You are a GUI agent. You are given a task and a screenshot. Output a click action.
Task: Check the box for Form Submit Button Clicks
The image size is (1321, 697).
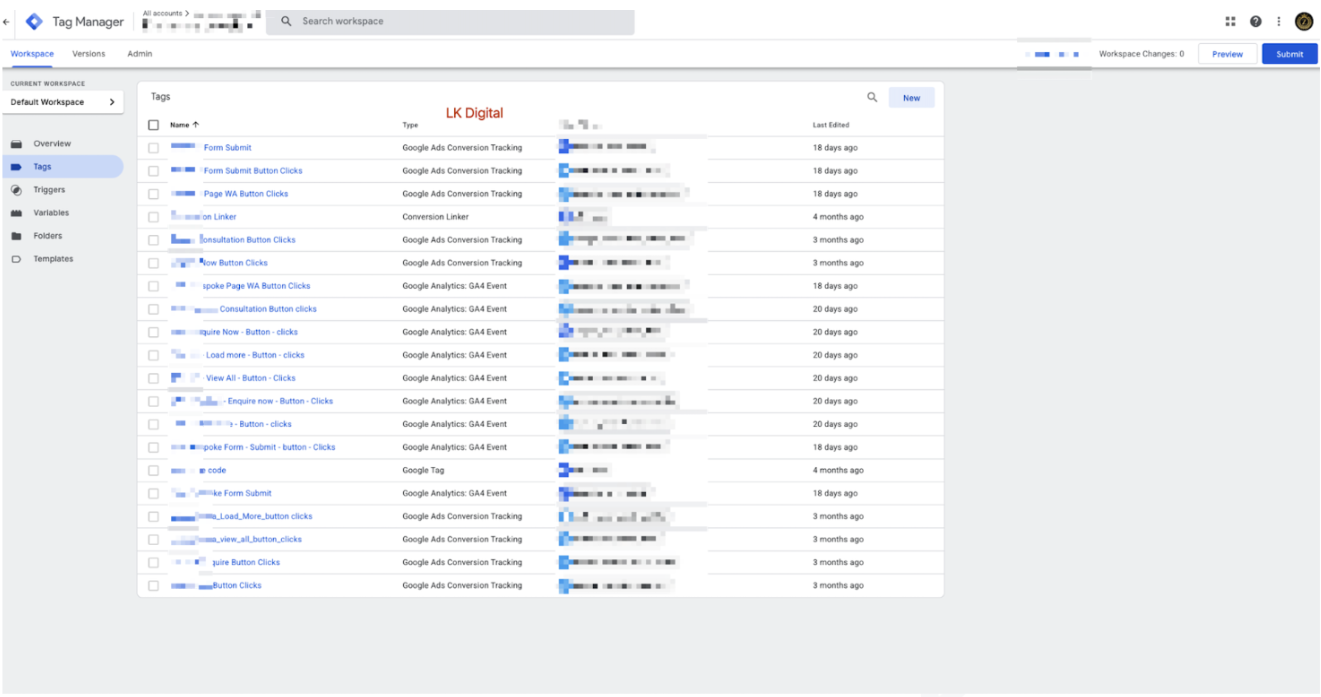click(x=153, y=171)
